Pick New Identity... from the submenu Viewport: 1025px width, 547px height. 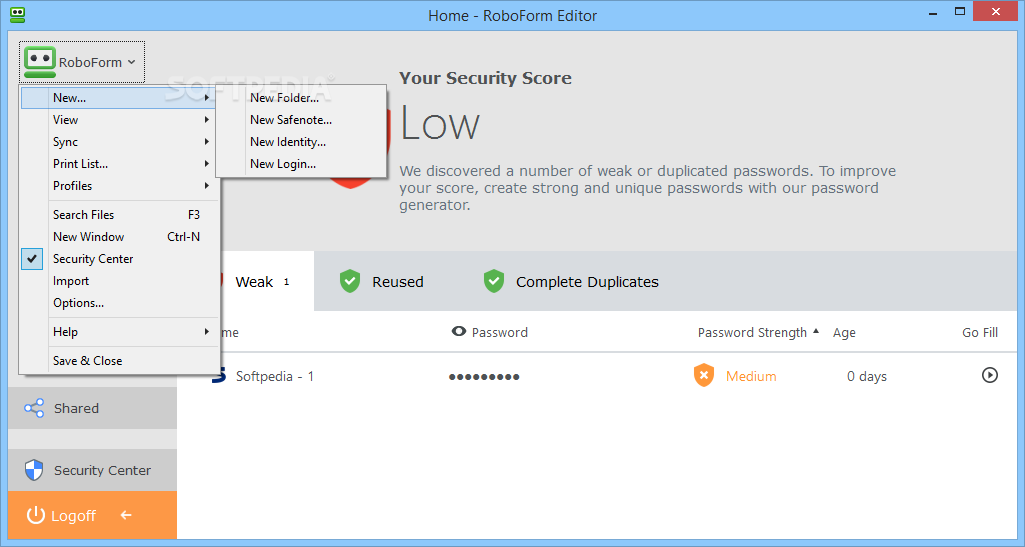tap(301, 142)
